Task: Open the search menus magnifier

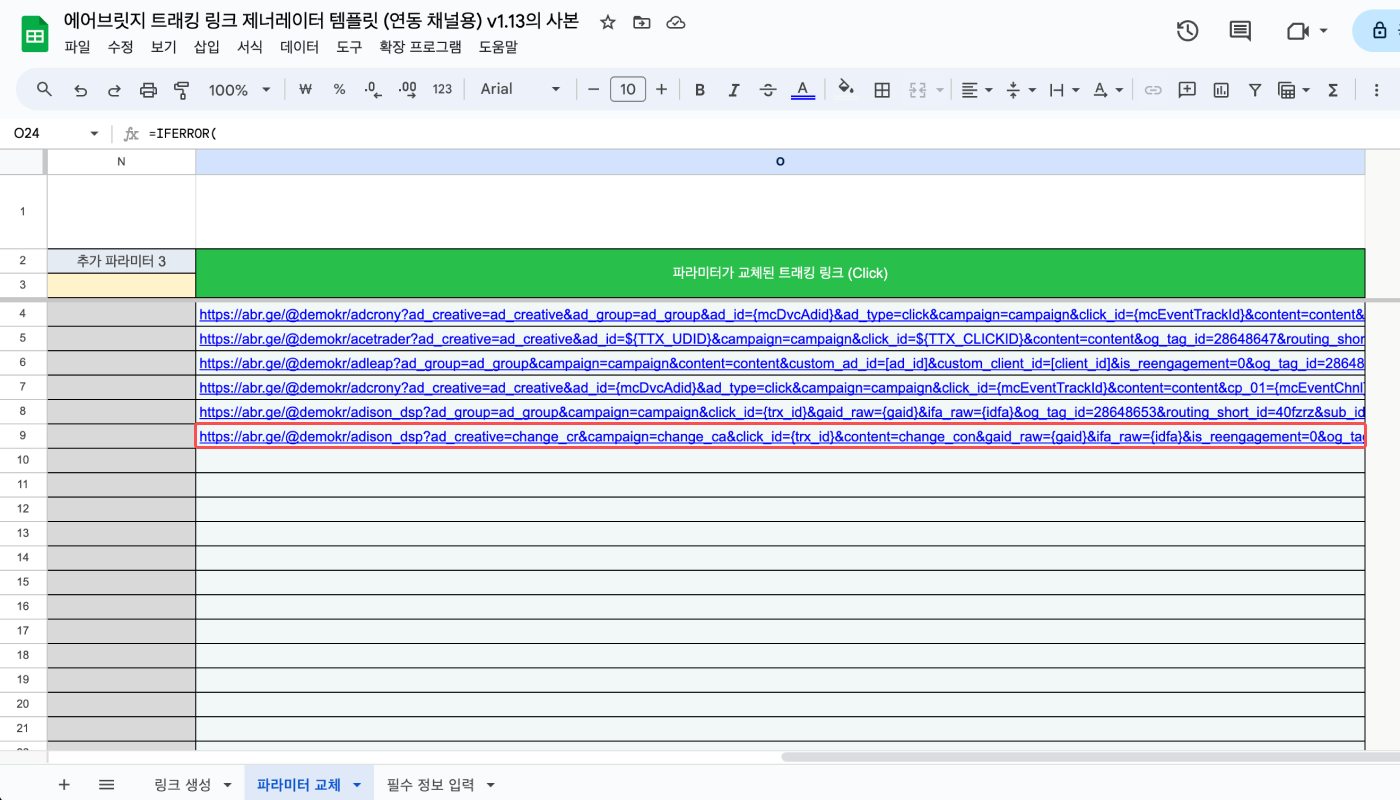Action: coord(44,90)
